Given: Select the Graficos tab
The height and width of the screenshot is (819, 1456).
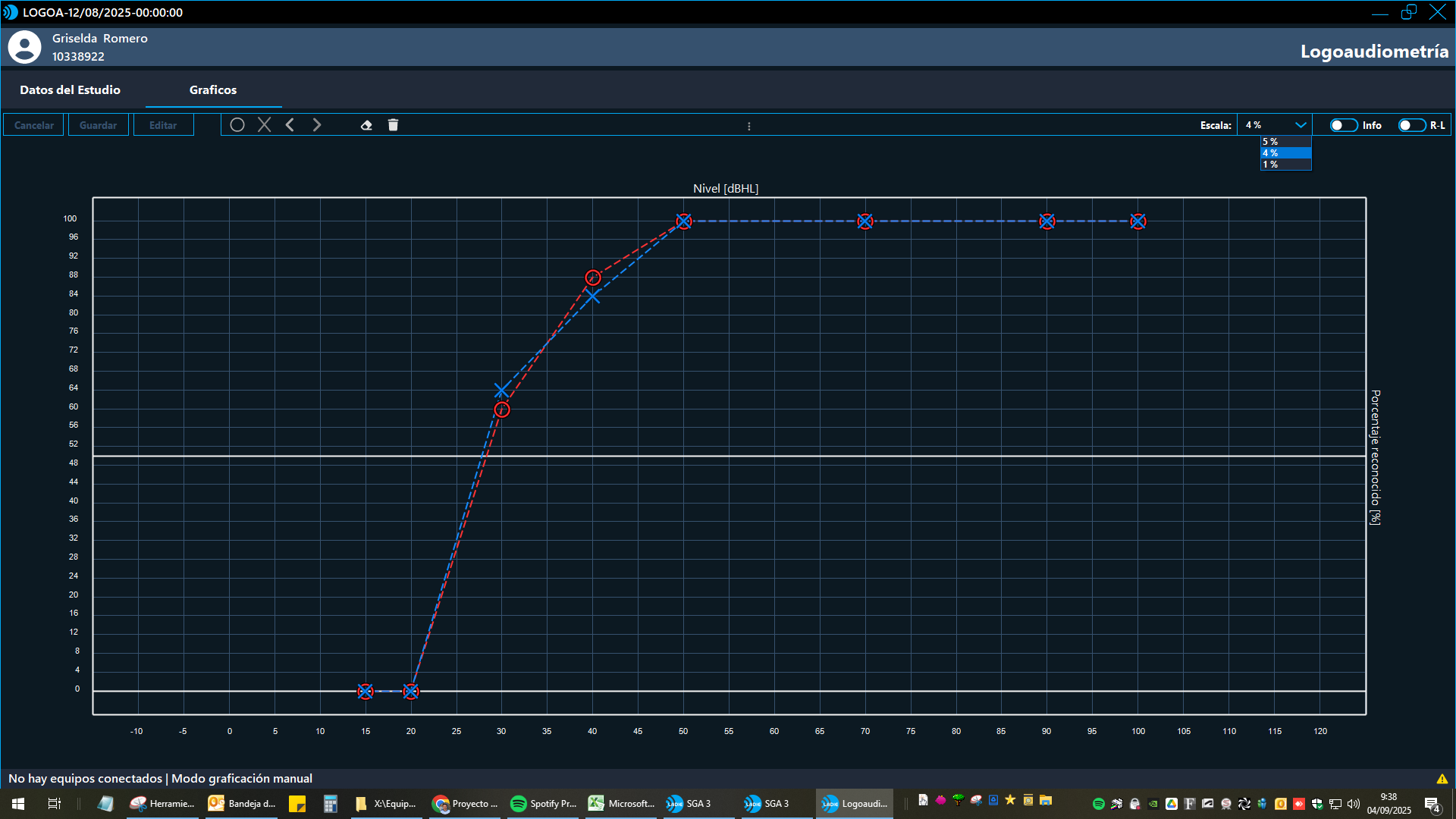Looking at the screenshot, I should pyautogui.click(x=213, y=89).
